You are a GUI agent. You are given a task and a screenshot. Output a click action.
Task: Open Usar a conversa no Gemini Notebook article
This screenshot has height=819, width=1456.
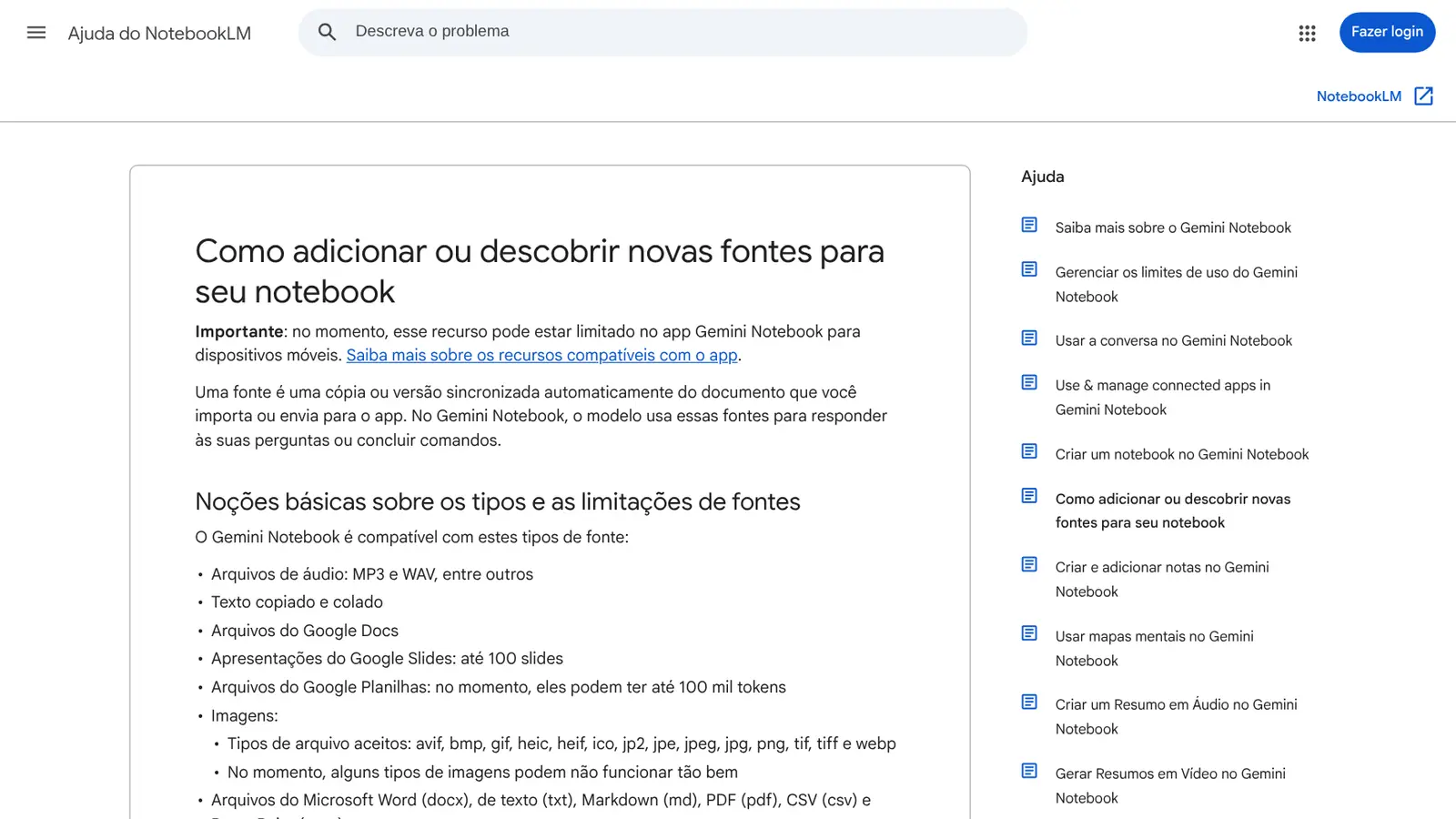(1174, 340)
